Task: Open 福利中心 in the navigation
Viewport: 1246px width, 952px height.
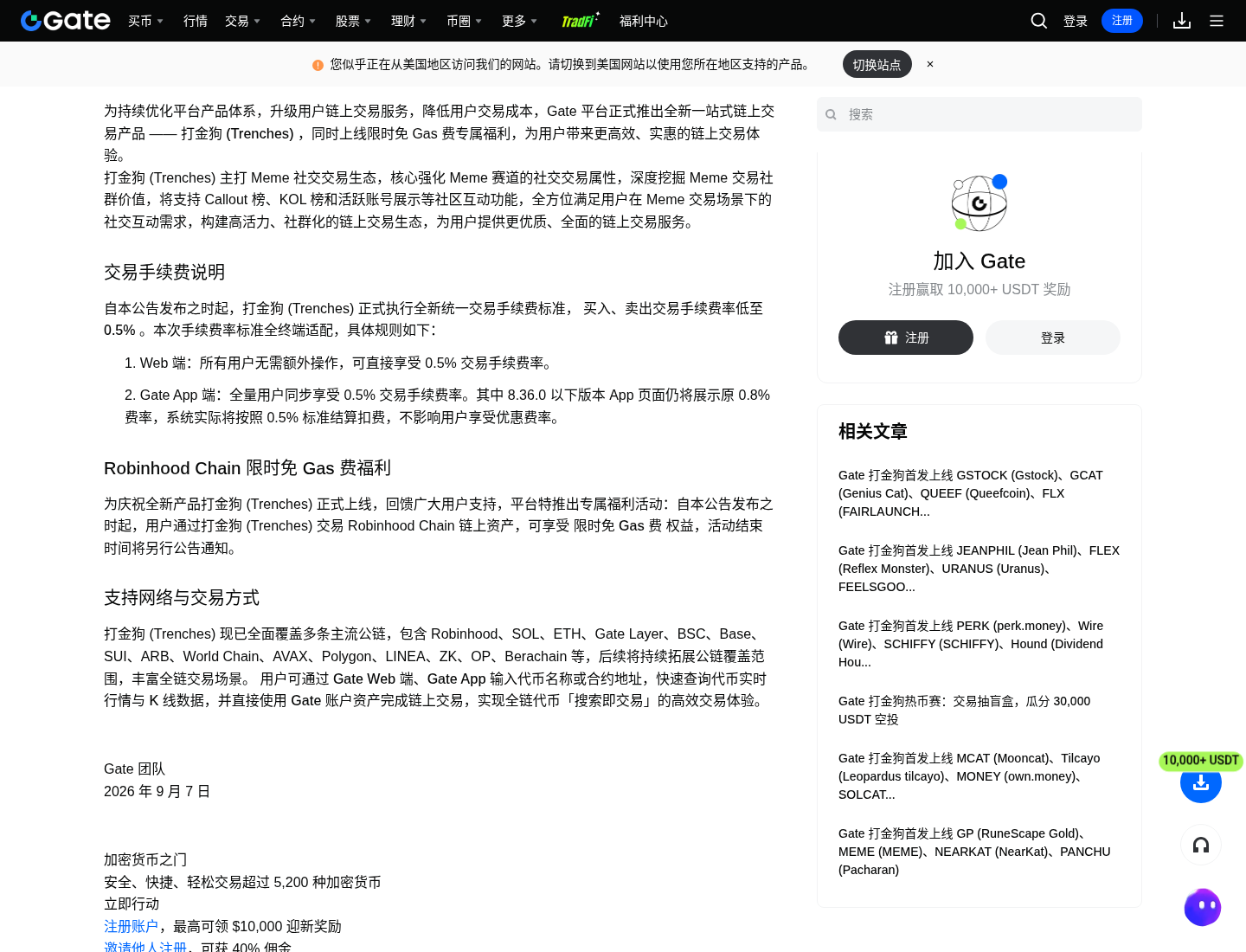Action: coord(644,21)
